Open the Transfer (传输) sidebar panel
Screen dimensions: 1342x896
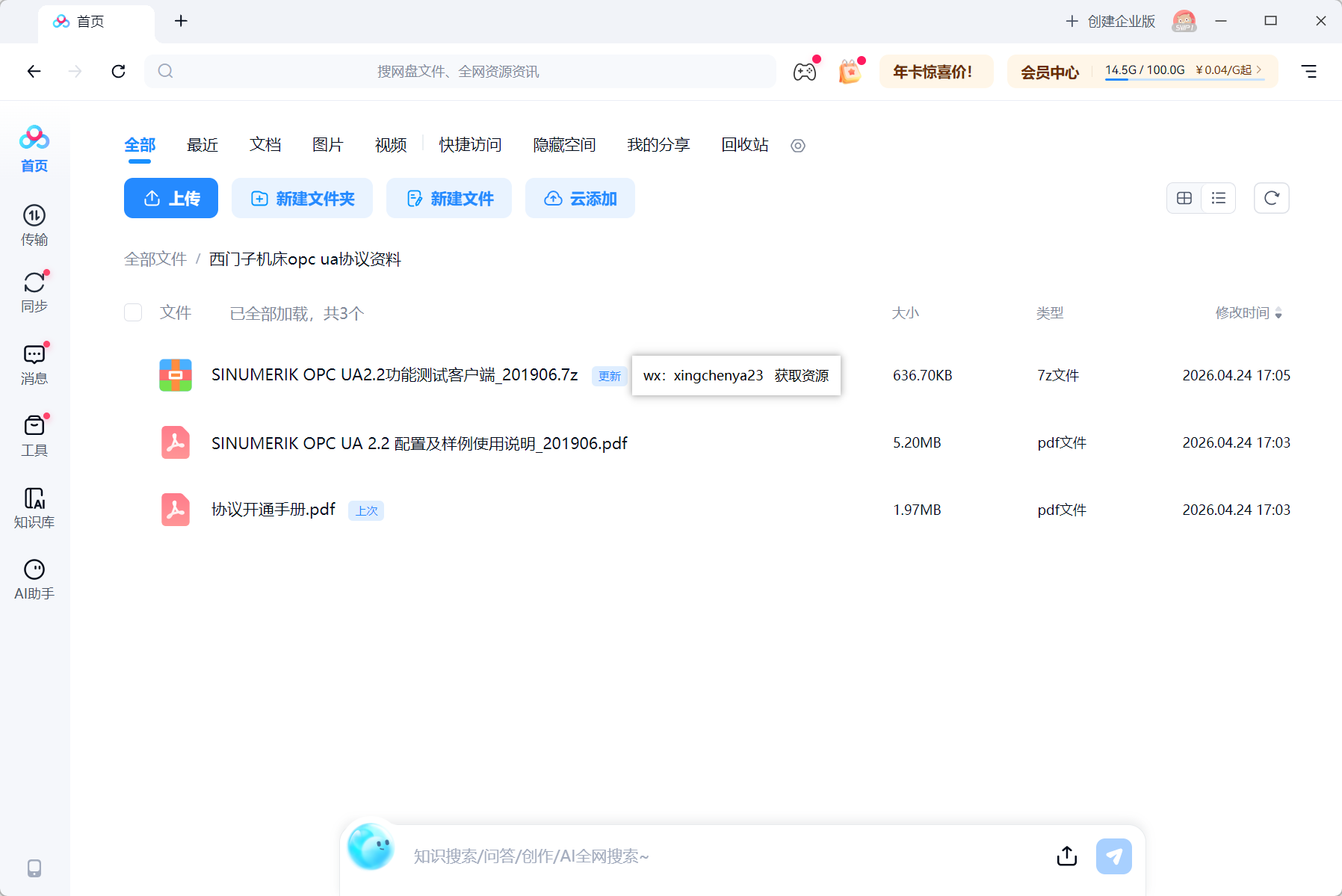34,225
